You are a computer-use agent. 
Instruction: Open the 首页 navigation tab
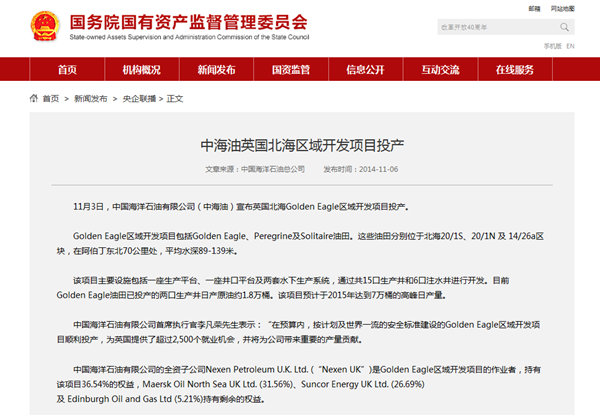tap(67, 69)
